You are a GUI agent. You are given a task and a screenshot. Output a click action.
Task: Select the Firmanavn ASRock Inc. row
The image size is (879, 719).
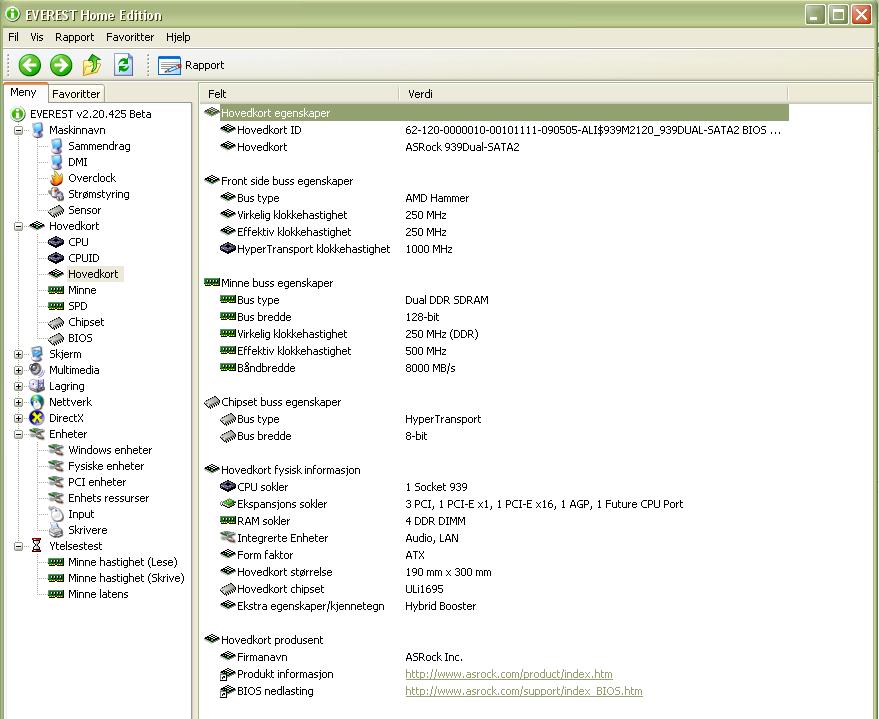495,657
